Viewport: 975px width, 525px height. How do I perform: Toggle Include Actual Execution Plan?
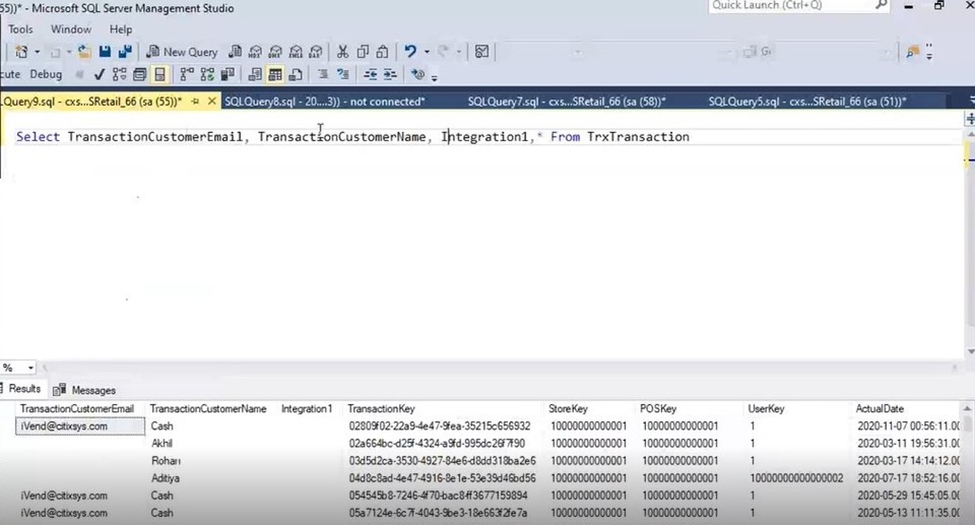click(x=187, y=75)
